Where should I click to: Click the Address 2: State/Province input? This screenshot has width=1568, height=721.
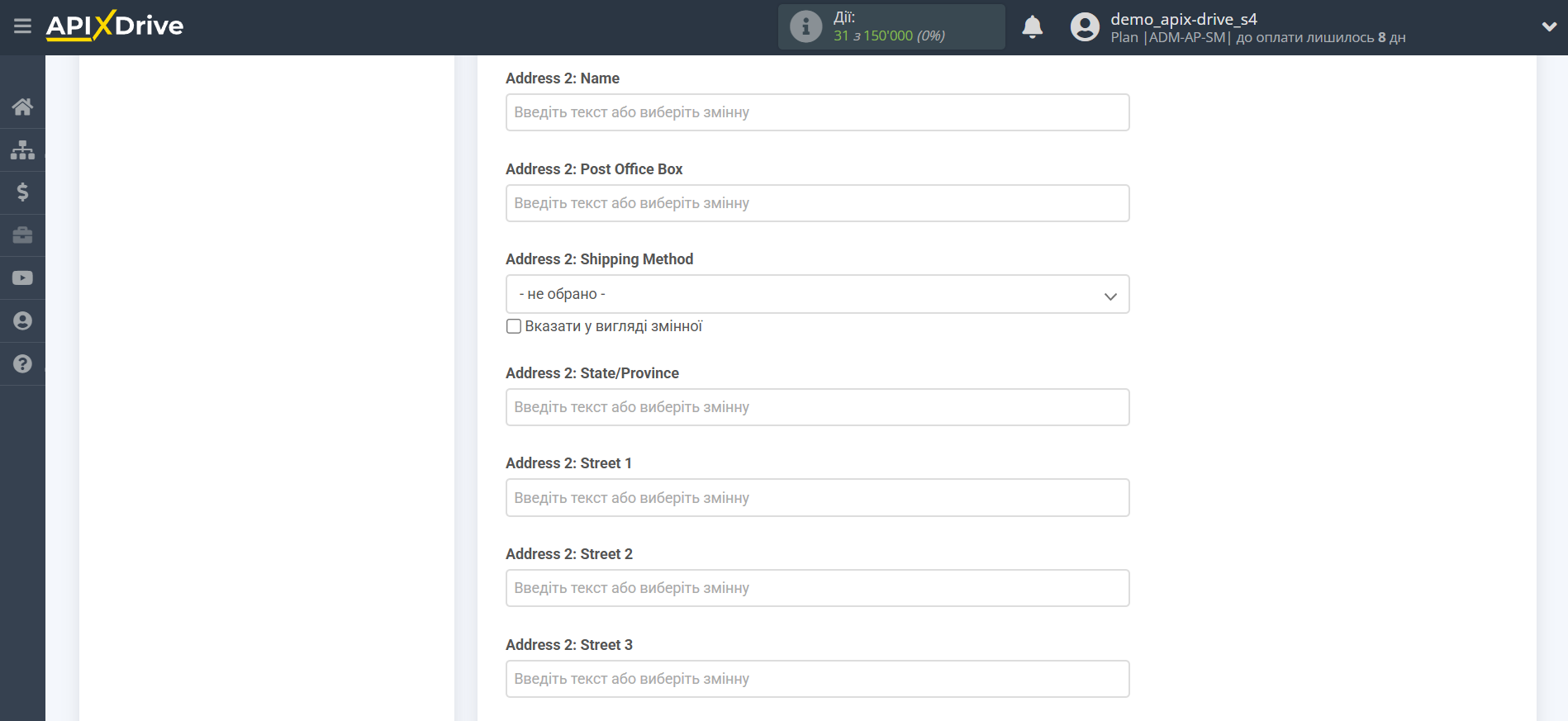click(x=817, y=407)
